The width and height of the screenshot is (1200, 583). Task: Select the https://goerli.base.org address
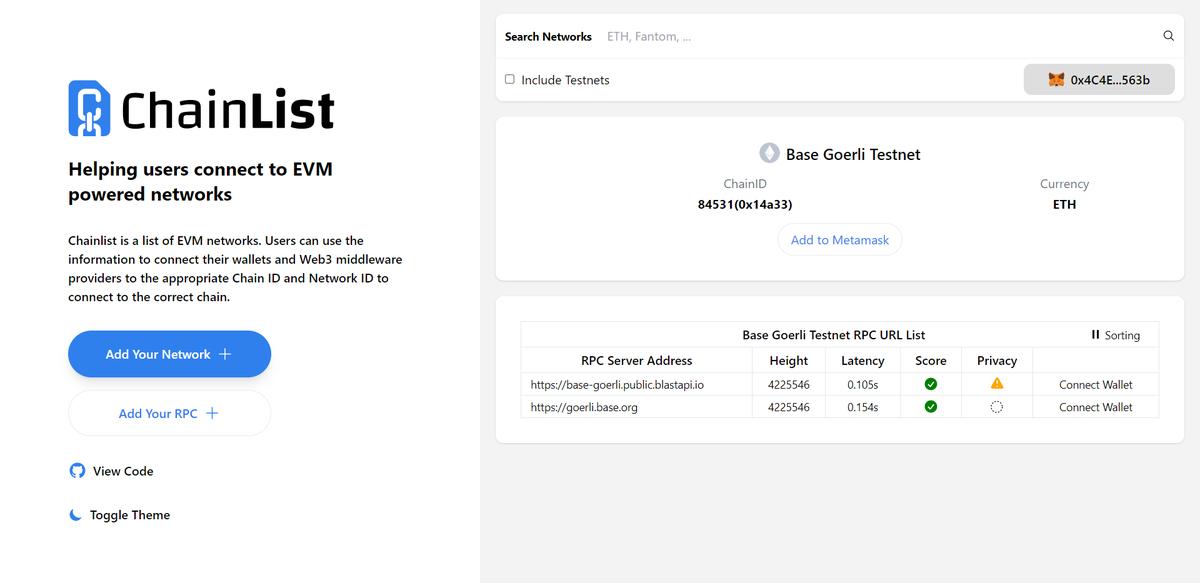pyautogui.click(x=584, y=407)
